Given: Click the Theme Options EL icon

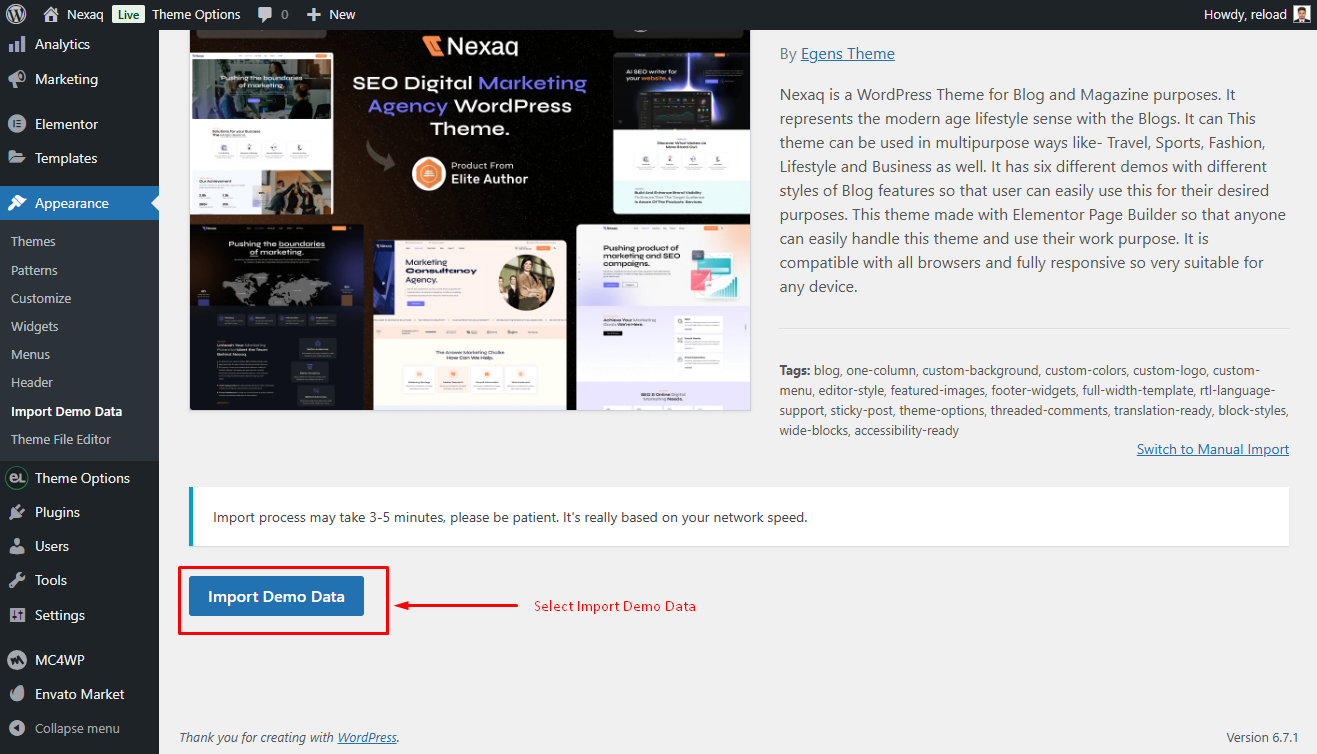Looking at the screenshot, I should [17, 478].
